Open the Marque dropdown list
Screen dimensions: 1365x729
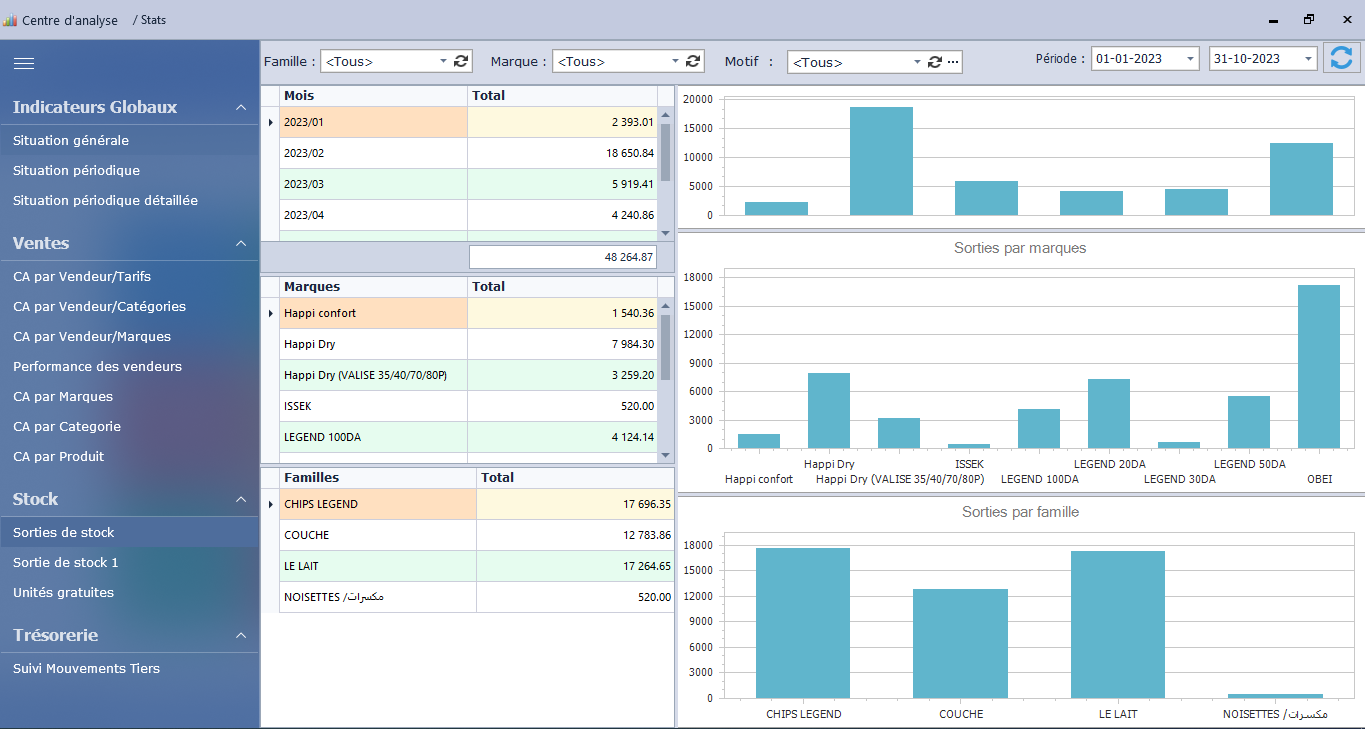[676, 61]
